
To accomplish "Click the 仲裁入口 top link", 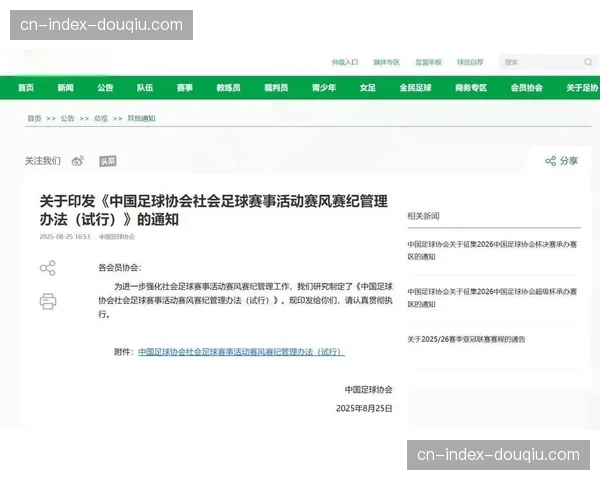I will point(345,62).
